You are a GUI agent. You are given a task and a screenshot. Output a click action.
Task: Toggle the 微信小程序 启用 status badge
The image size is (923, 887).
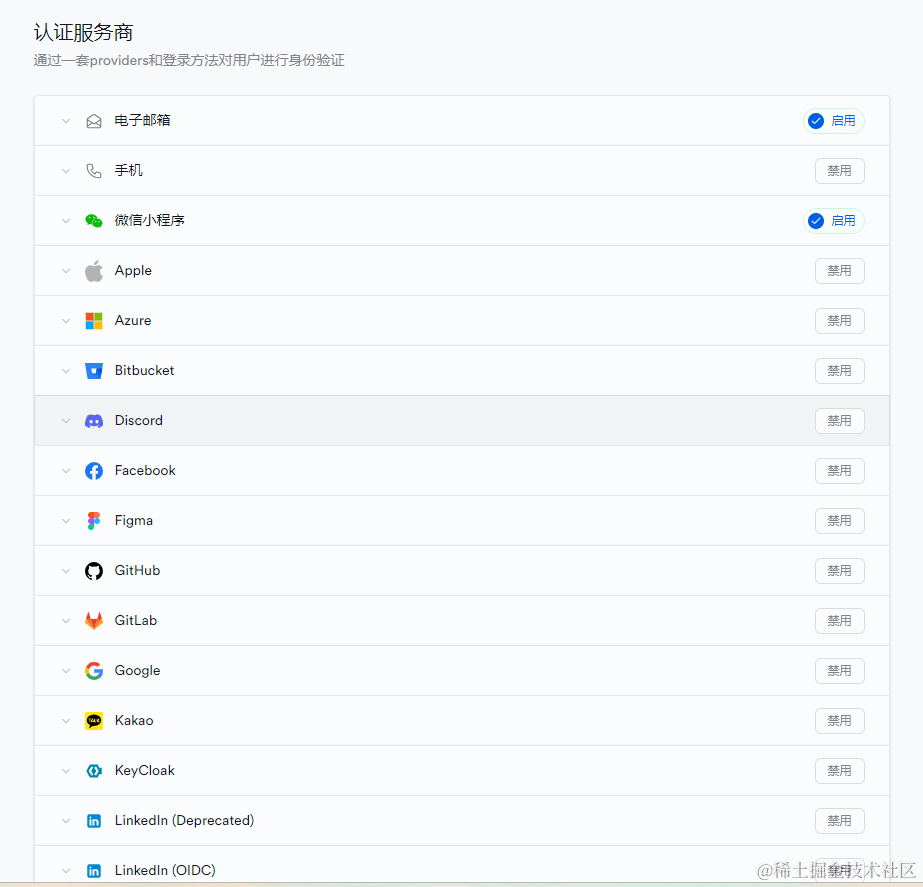834,220
